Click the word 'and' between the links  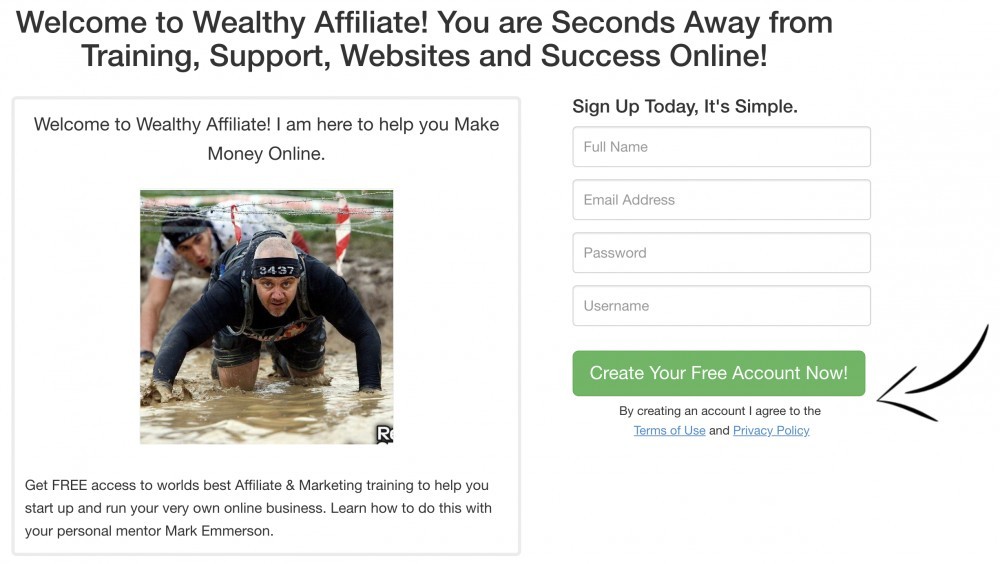(719, 431)
